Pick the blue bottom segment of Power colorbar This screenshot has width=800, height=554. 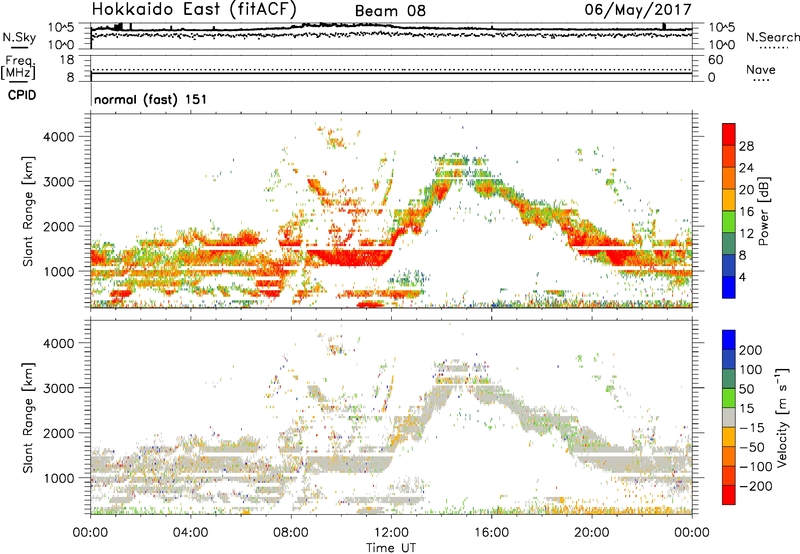tap(729, 287)
